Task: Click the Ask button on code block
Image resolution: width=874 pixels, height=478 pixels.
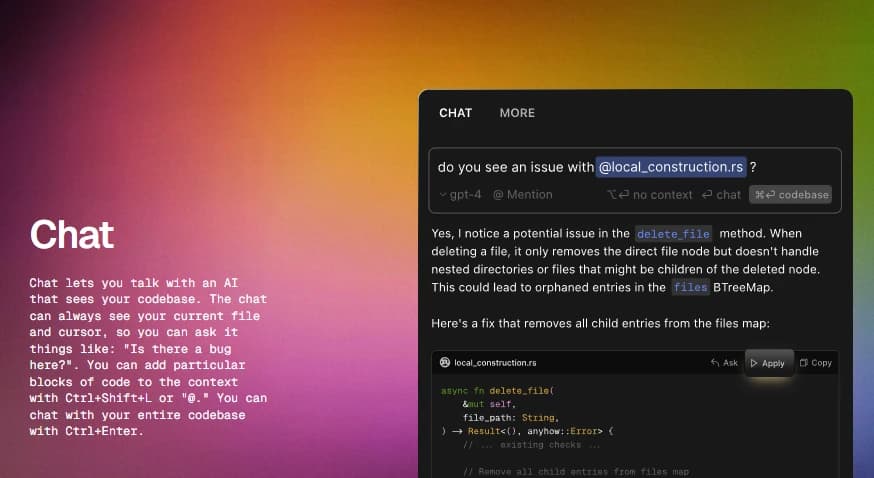Action: point(724,363)
